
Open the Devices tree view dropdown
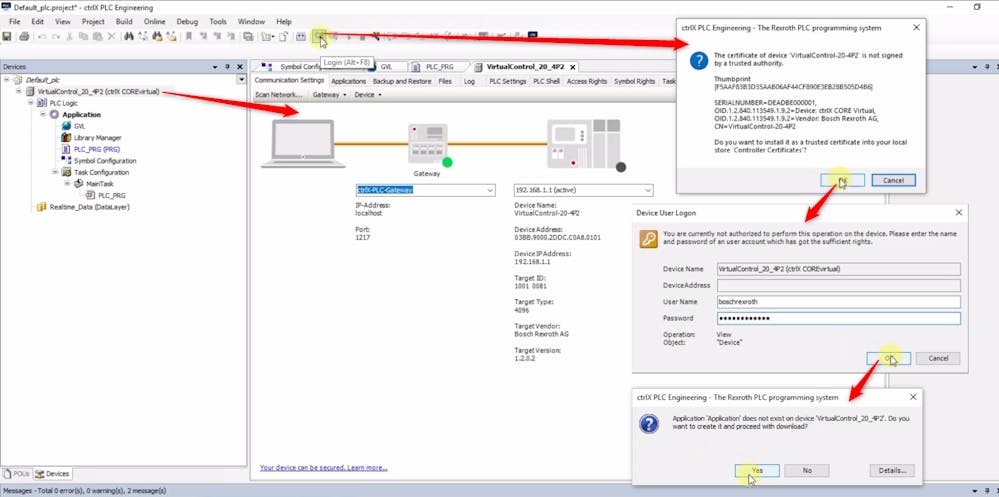241,80
